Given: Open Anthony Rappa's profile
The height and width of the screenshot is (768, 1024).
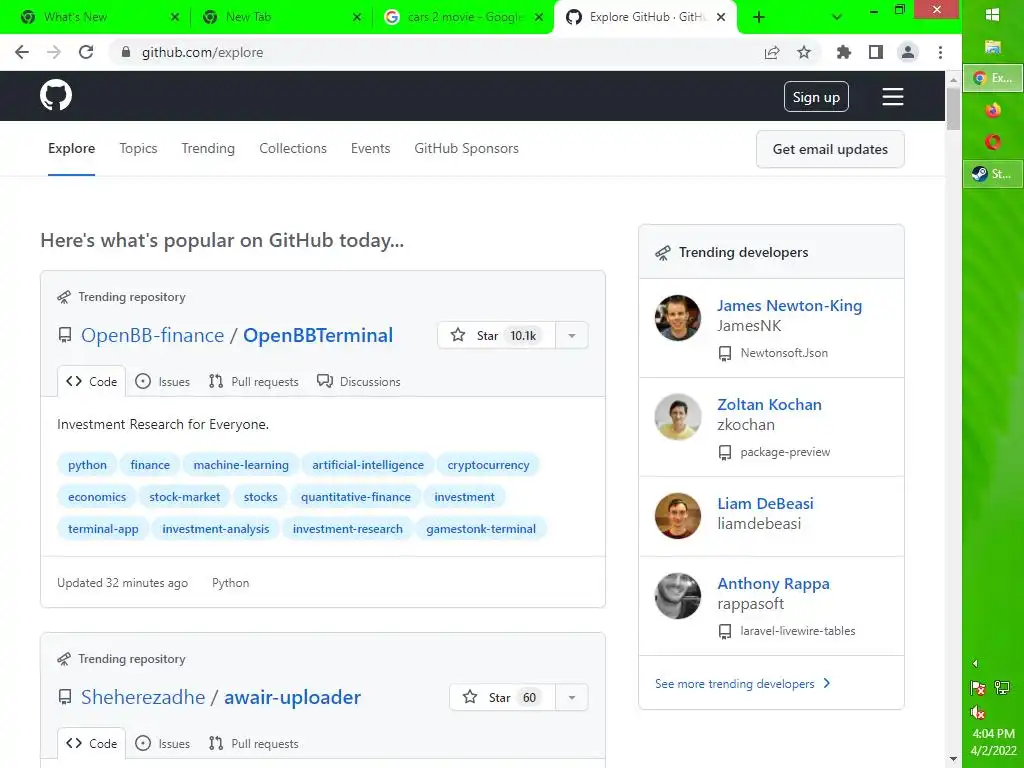Looking at the screenshot, I should coord(773,583).
